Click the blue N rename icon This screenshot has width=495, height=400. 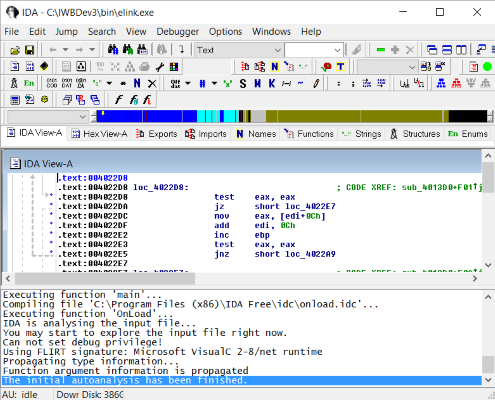(137, 83)
